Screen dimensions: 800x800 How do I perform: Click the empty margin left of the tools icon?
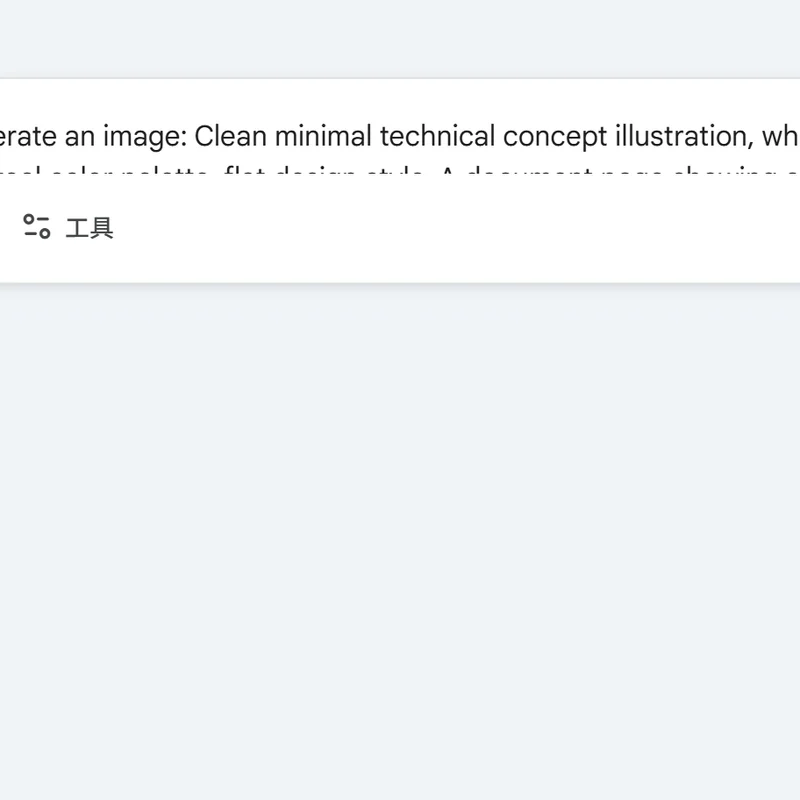click(10, 228)
